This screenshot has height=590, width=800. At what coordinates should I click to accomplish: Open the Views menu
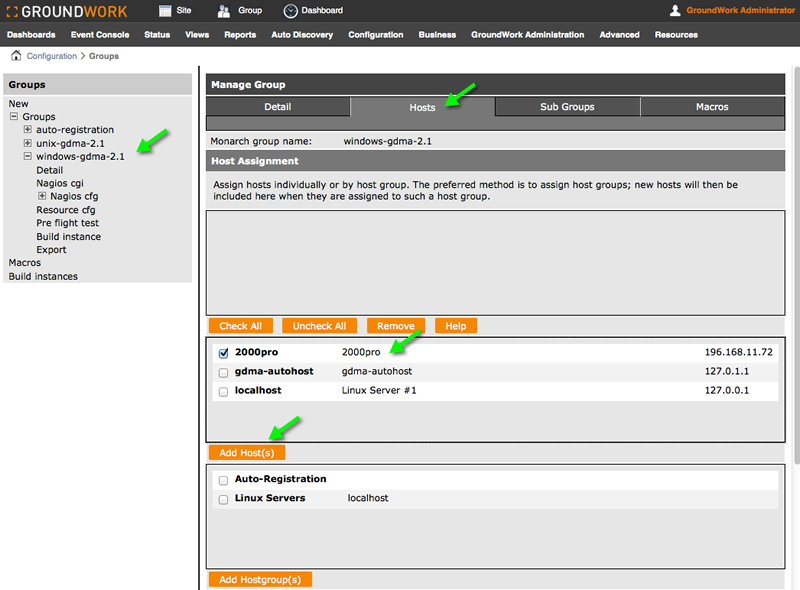click(197, 35)
